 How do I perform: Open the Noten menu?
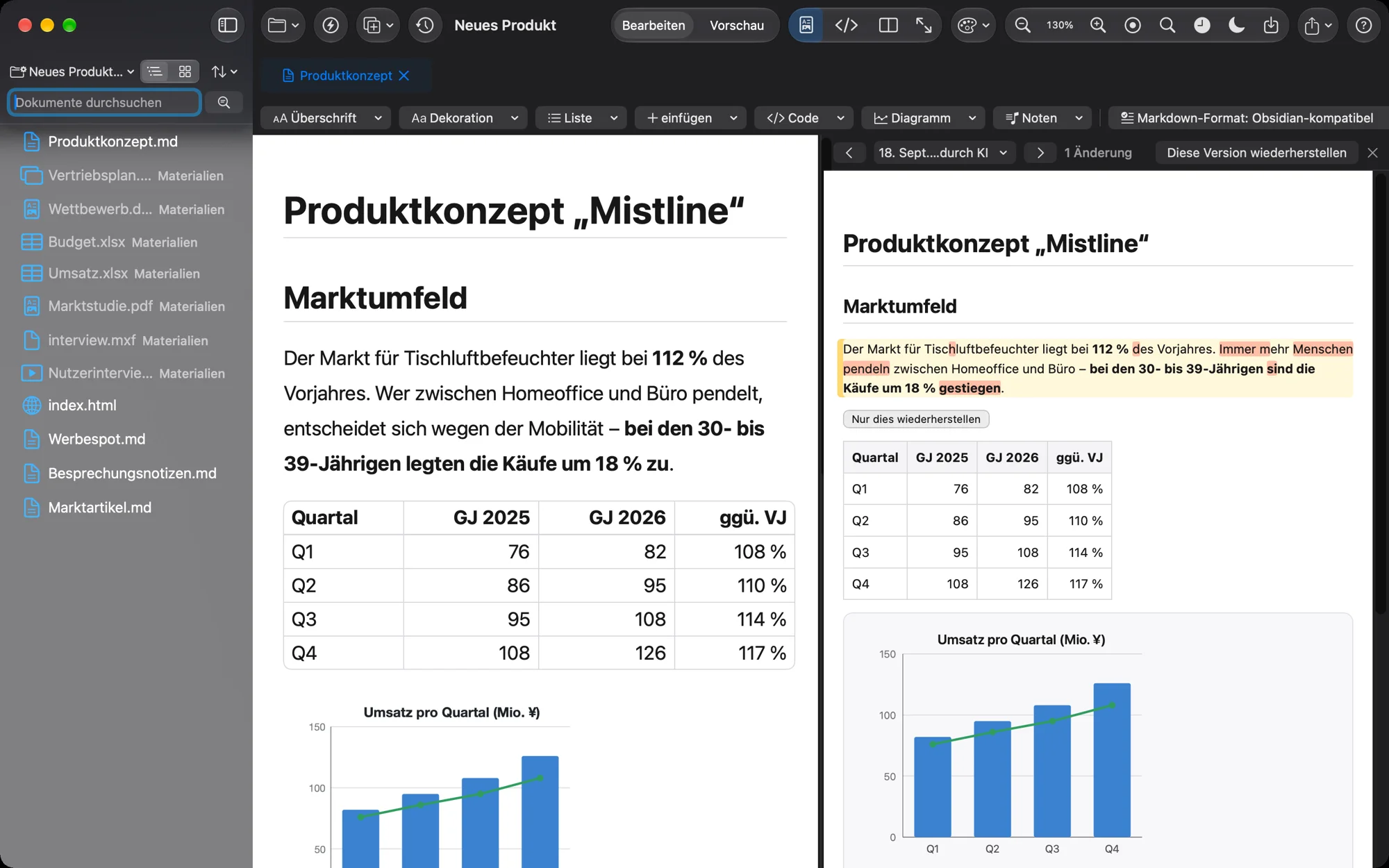tap(1042, 118)
